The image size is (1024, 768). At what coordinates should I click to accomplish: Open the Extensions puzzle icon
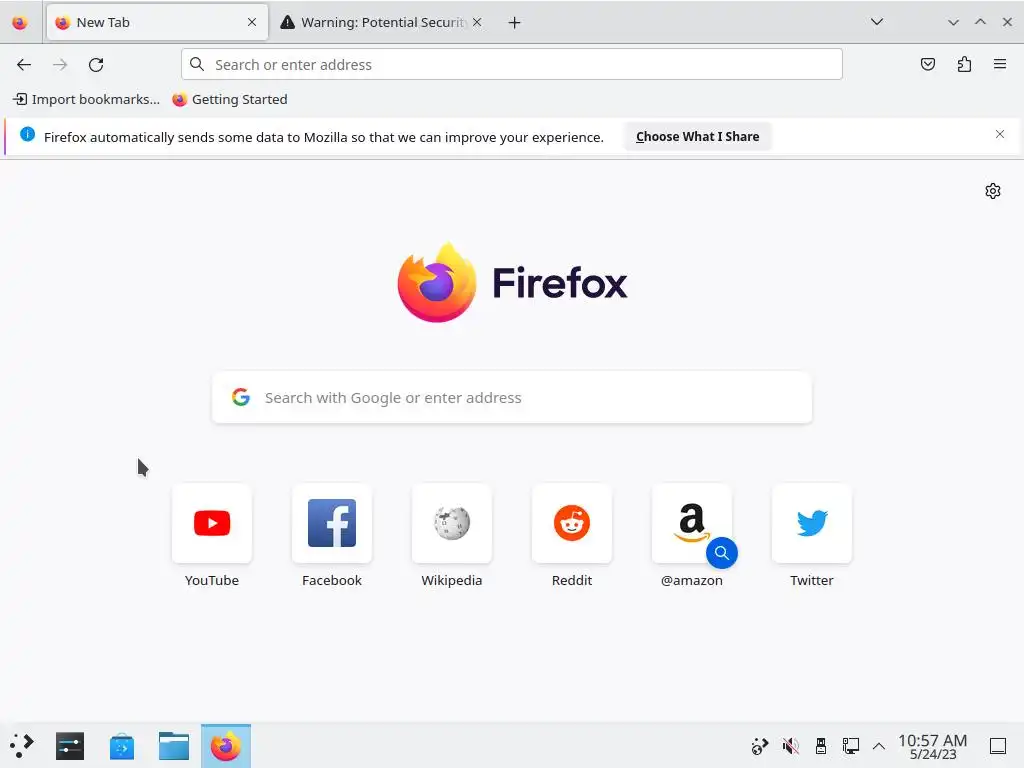tap(964, 64)
